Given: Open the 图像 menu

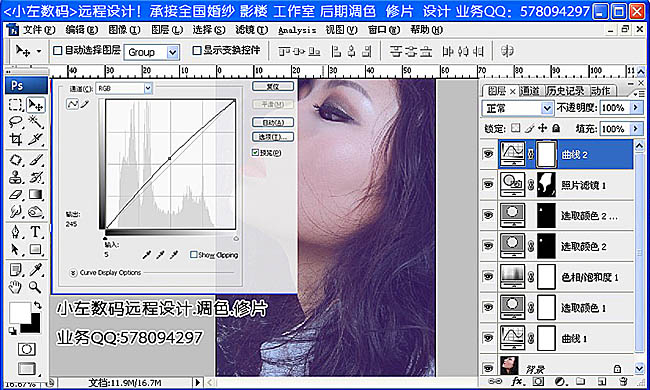Looking at the screenshot, I should pos(124,30).
